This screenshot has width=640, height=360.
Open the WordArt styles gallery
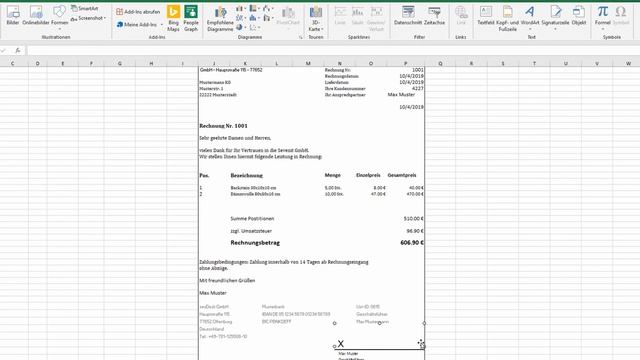click(530, 18)
